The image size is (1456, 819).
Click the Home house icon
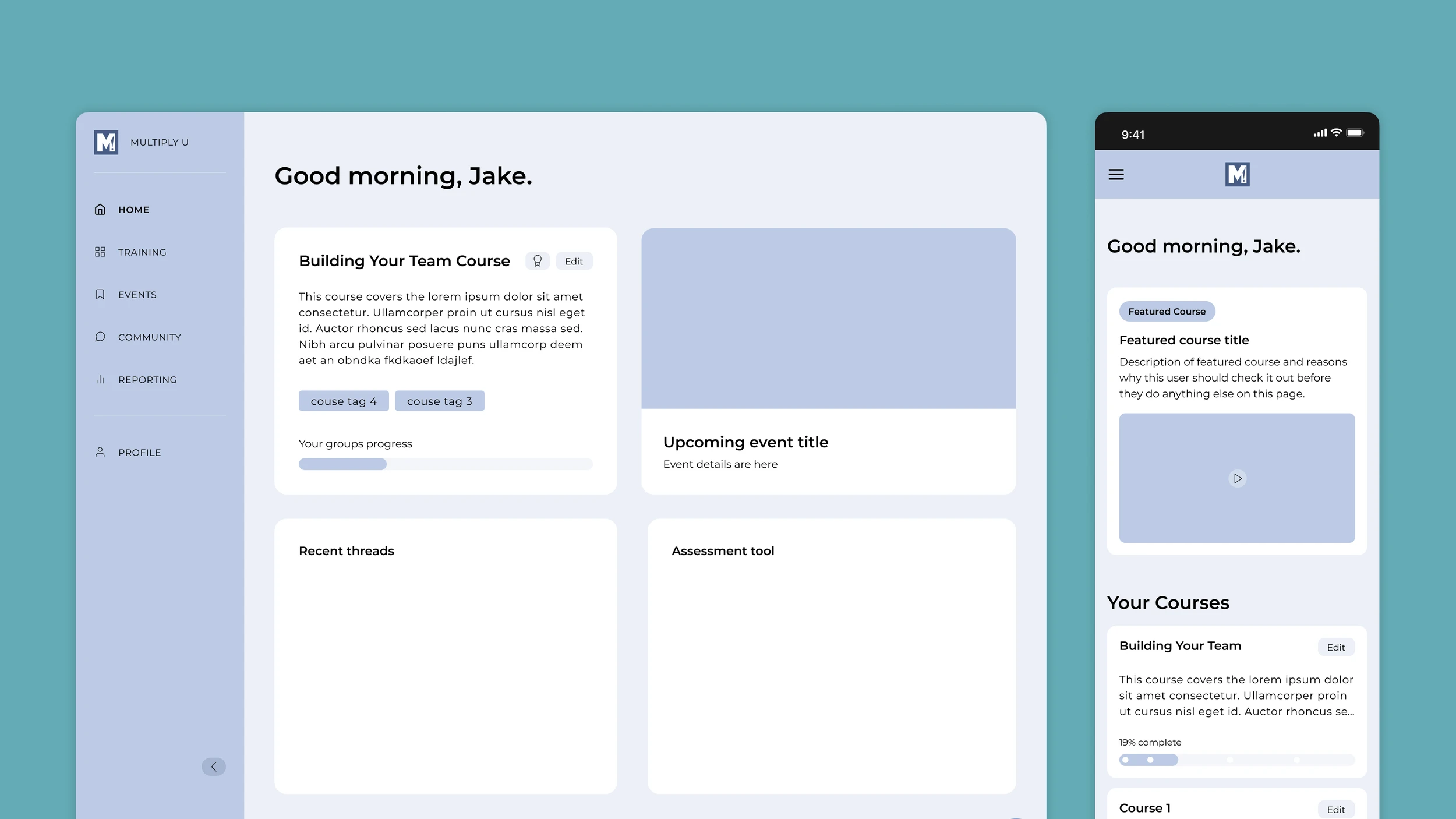100,210
